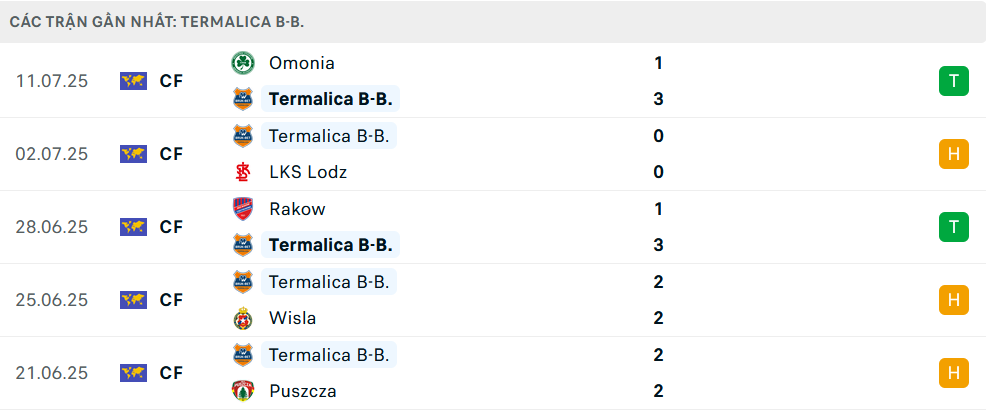Click orange H badge for LKS Lodz match
Screen dimensions: 986x411
[x=954, y=154]
